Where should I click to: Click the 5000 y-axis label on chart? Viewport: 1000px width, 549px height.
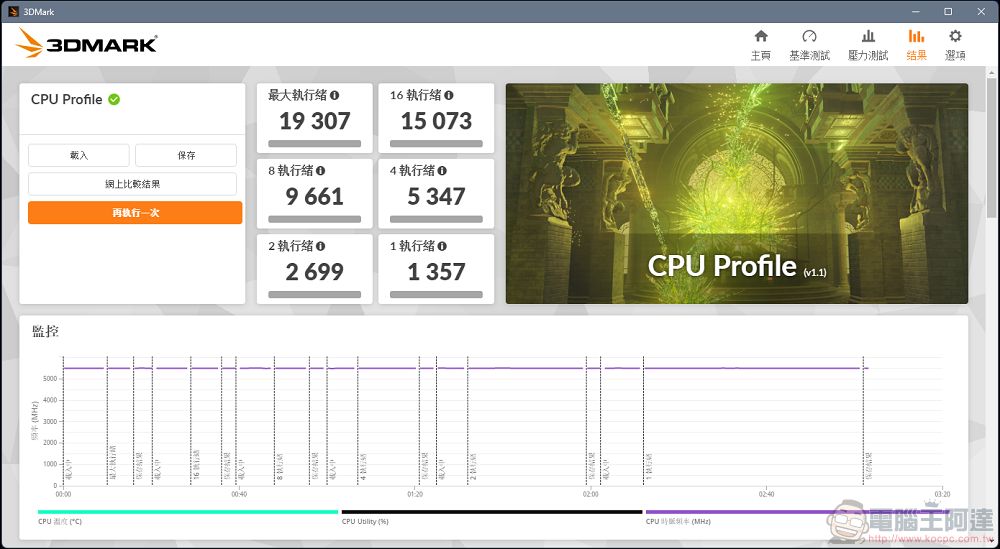pos(50,379)
